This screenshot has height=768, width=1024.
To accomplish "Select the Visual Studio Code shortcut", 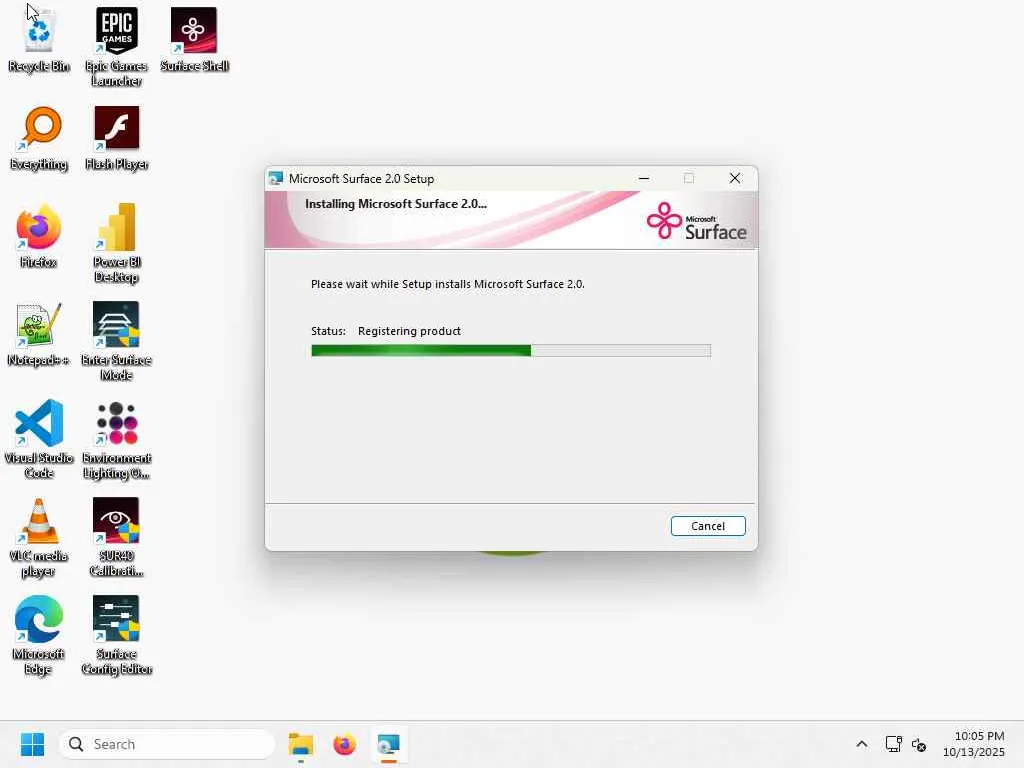I will coord(39,439).
